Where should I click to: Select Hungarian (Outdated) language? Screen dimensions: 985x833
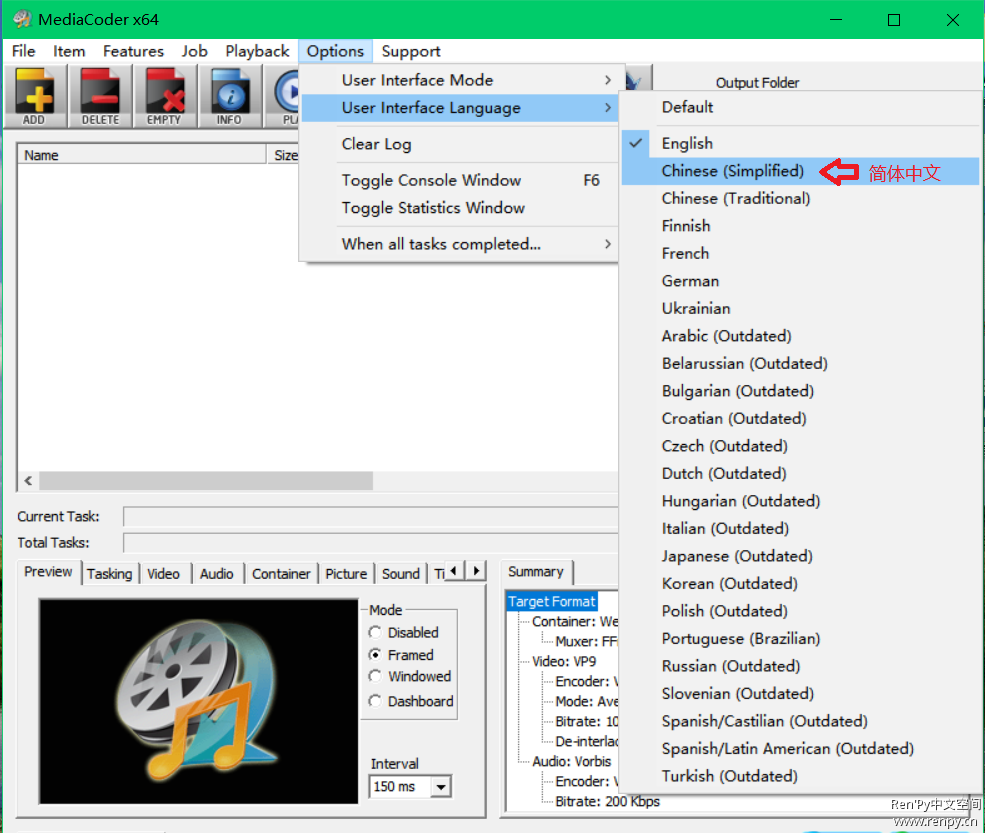point(800,501)
